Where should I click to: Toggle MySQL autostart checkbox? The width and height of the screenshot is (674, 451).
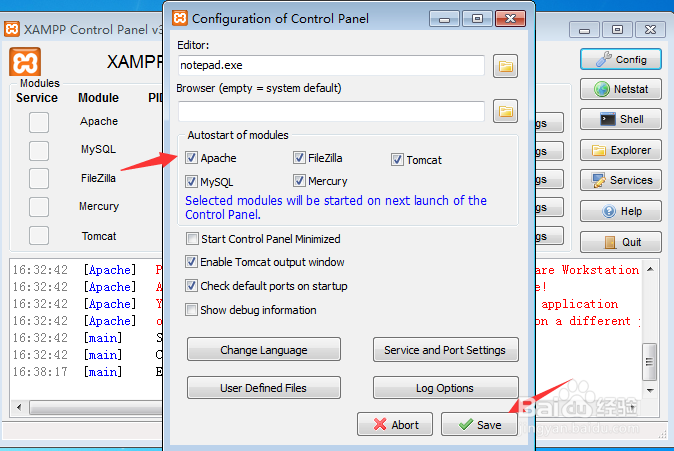[191, 182]
